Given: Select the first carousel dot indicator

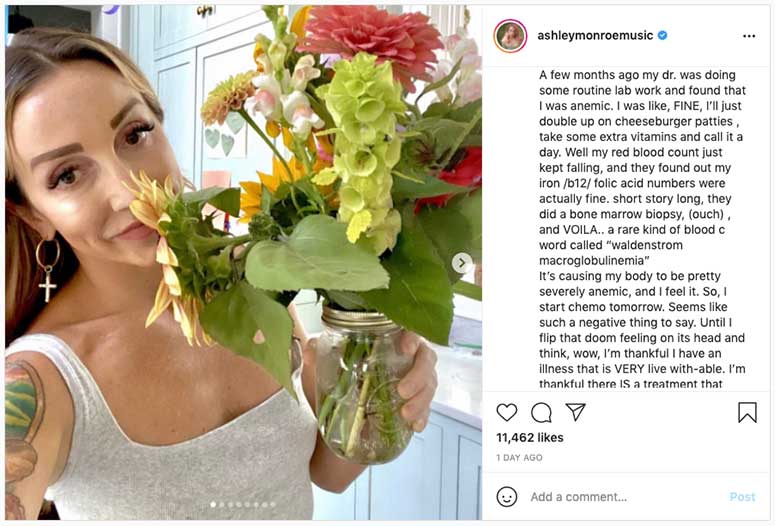Looking at the screenshot, I should (211, 505).
